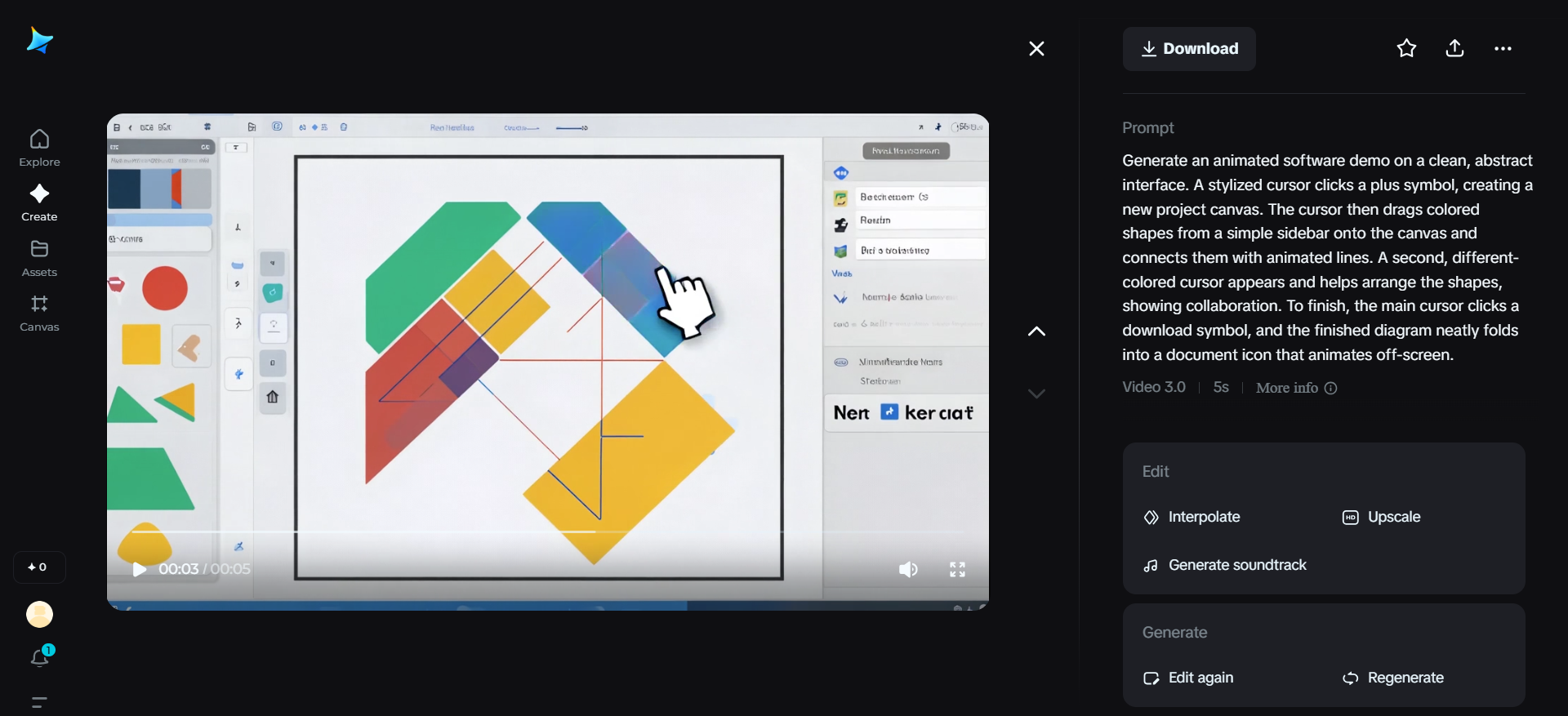Screen dimensions: 1568x716
Task: Open the Explore page
Action: click(x=39, y=148)
